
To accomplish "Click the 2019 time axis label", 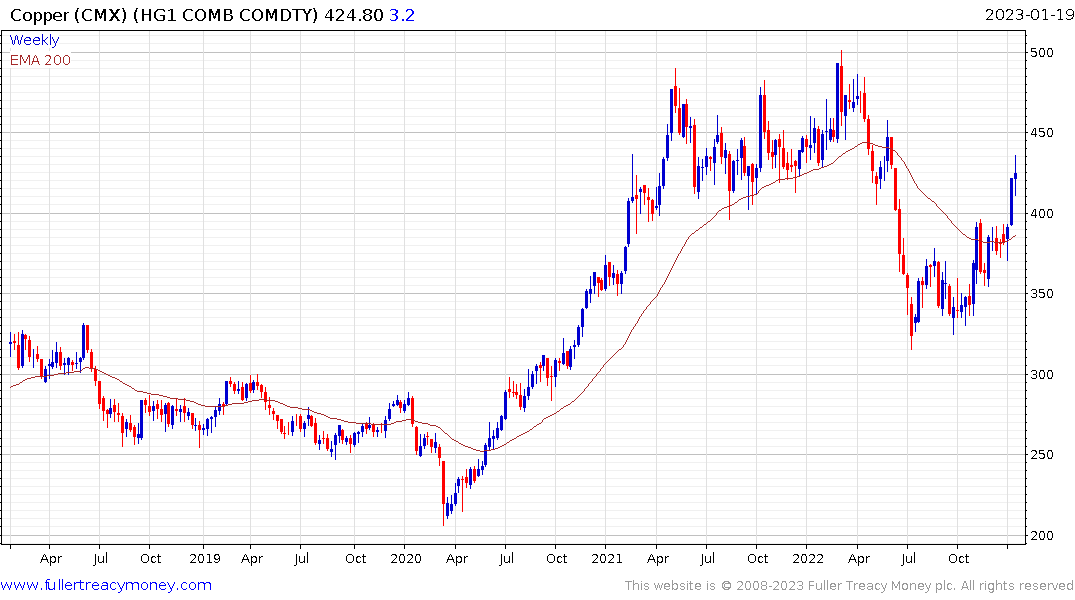I will tap(204, 559).
